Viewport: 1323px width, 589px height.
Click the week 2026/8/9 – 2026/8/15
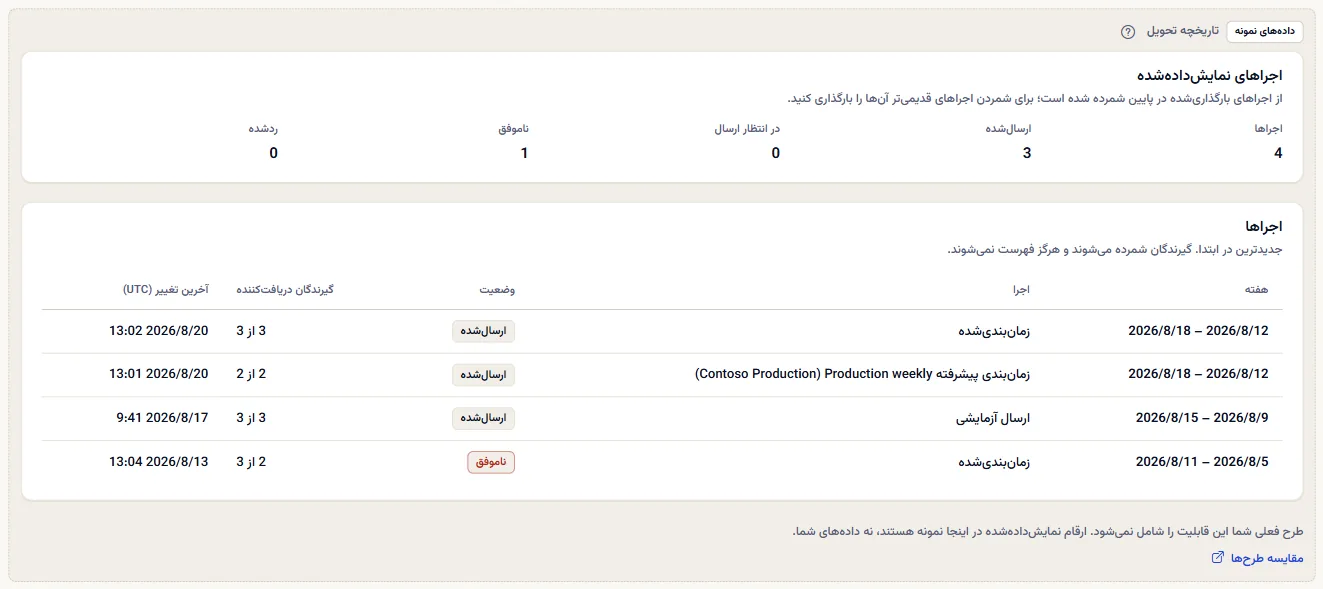[1202, 418]
